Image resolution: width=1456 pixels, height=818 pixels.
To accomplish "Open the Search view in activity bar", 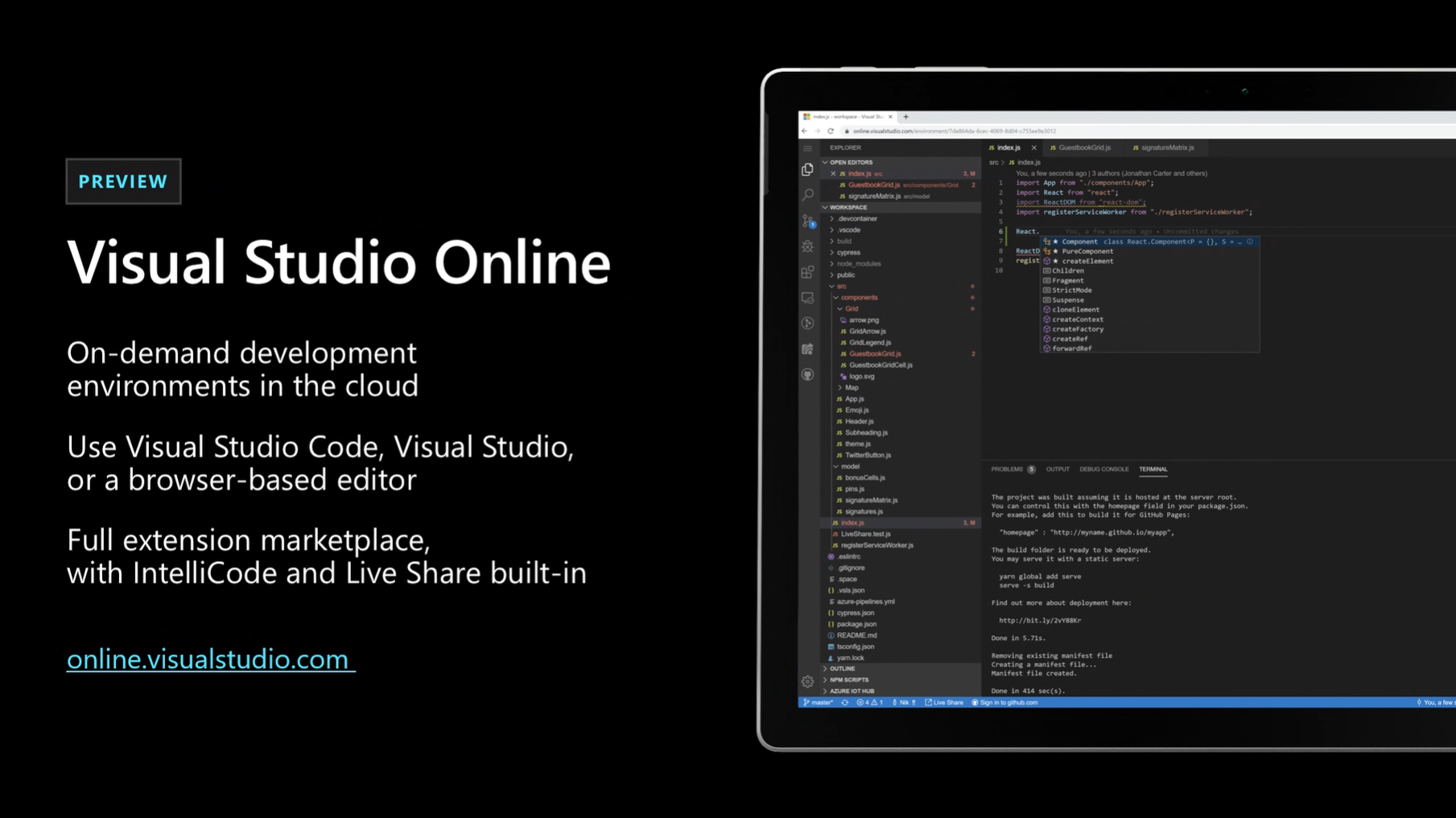I will point(807,195).
